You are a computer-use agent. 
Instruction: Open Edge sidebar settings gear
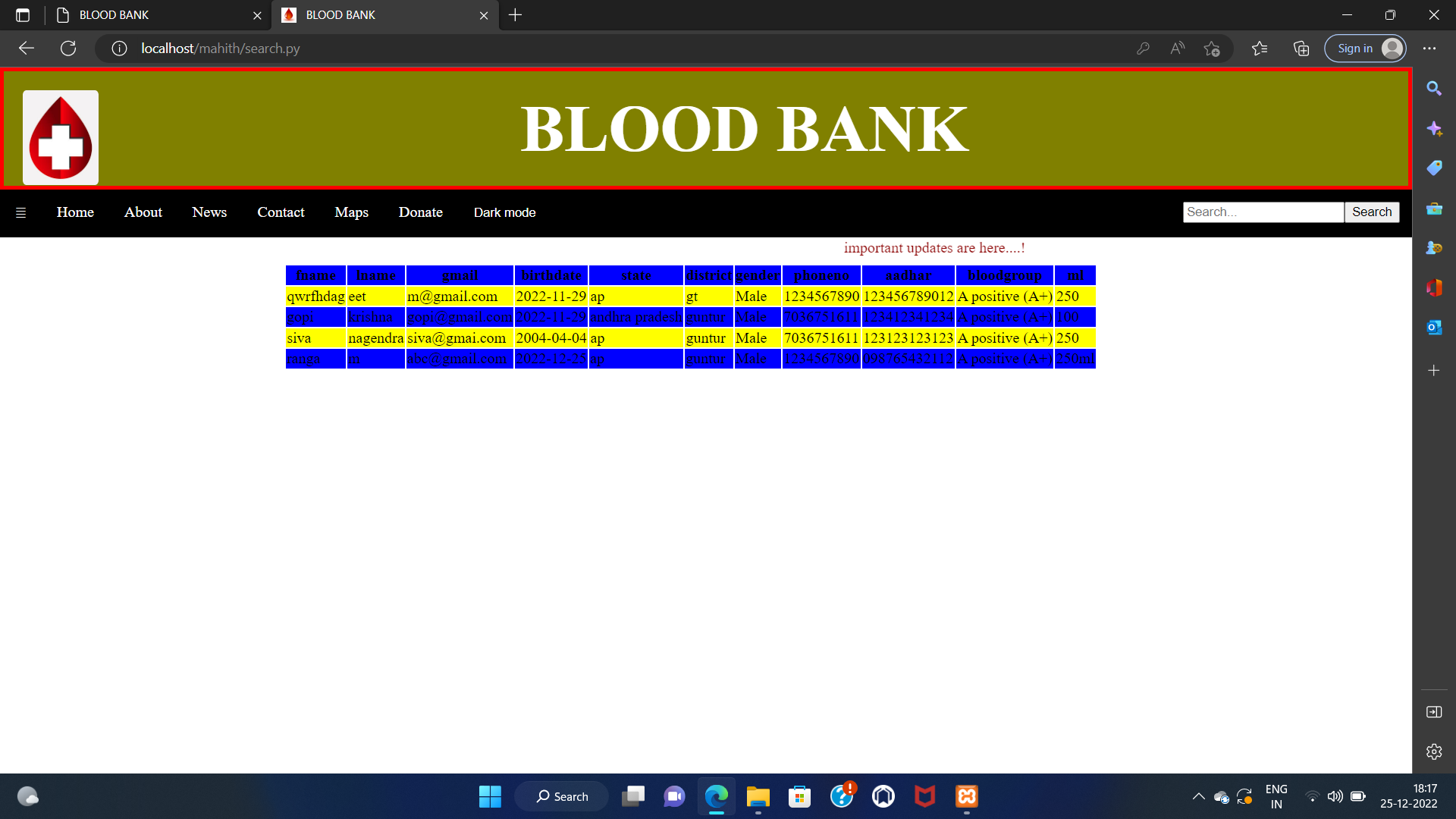[x=1434, y=752]
